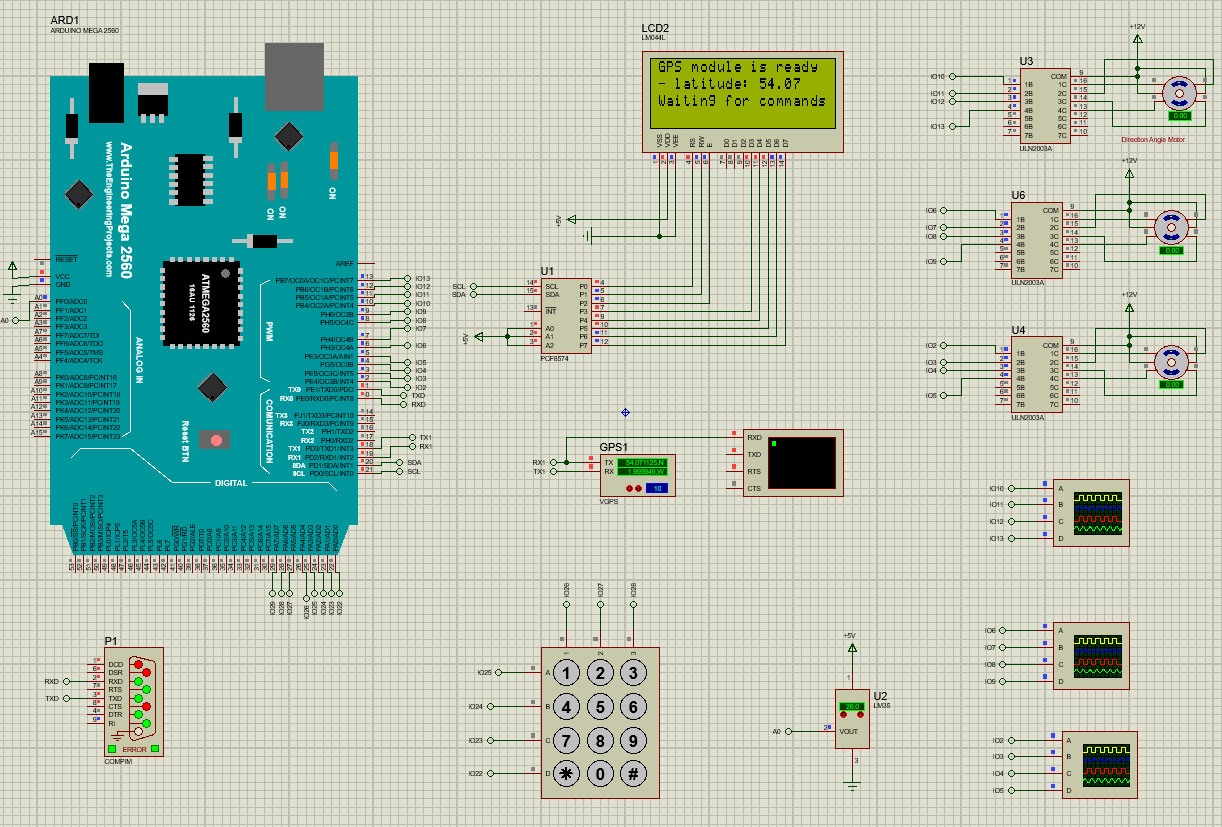Click keypad key 9
The image size is (1222, 827).
tap(633, 741)
